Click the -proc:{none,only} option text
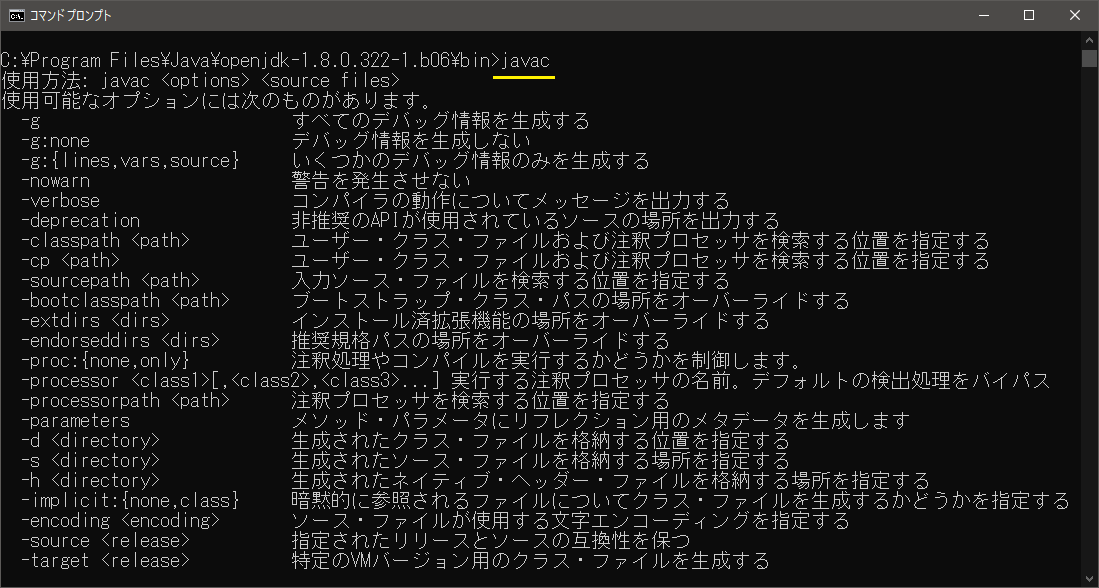Image resolution: width=1099 pixels, height=588 pixels. [105, 361]
